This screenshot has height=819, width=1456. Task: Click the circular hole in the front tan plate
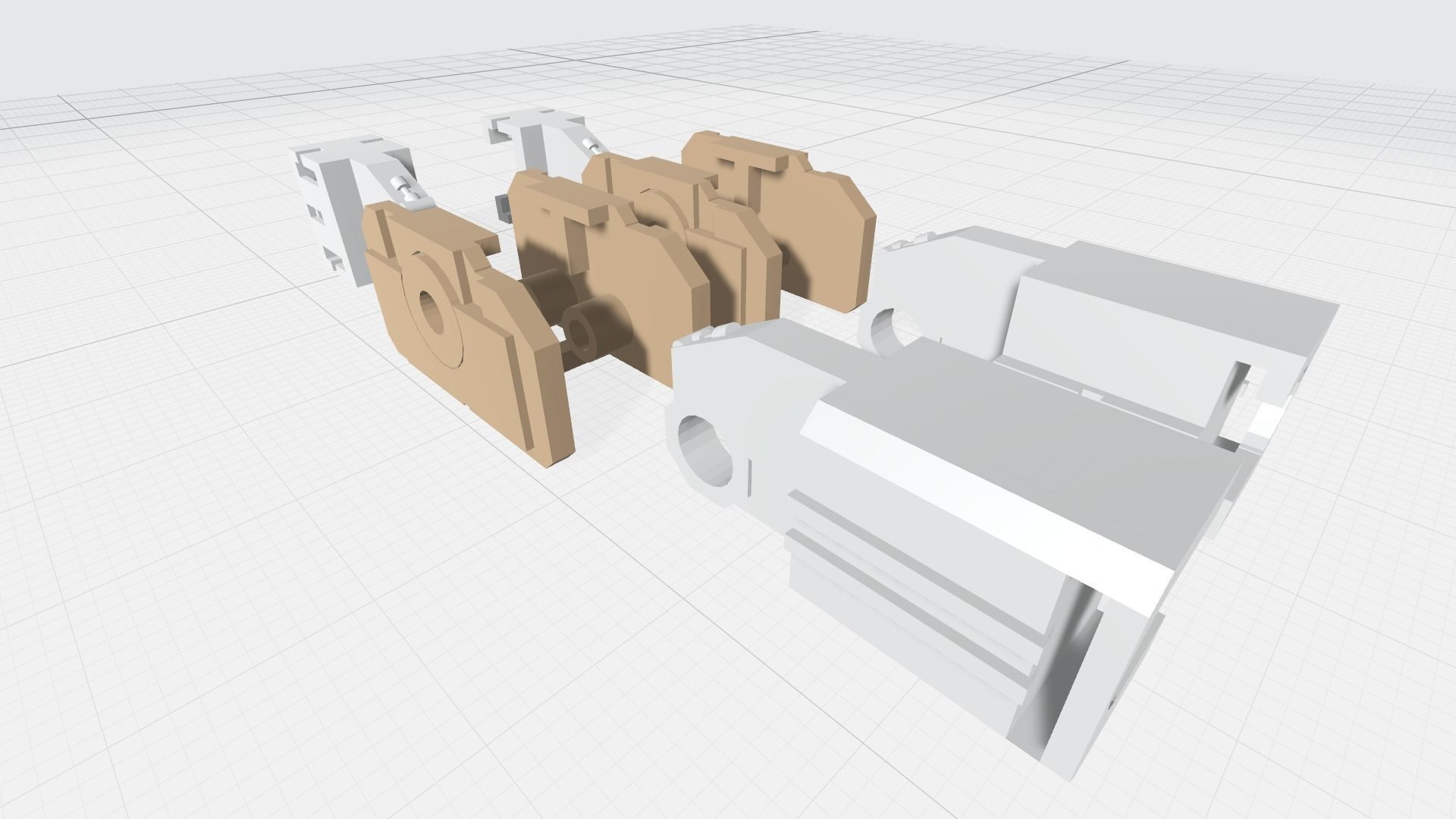pos(433,314)
